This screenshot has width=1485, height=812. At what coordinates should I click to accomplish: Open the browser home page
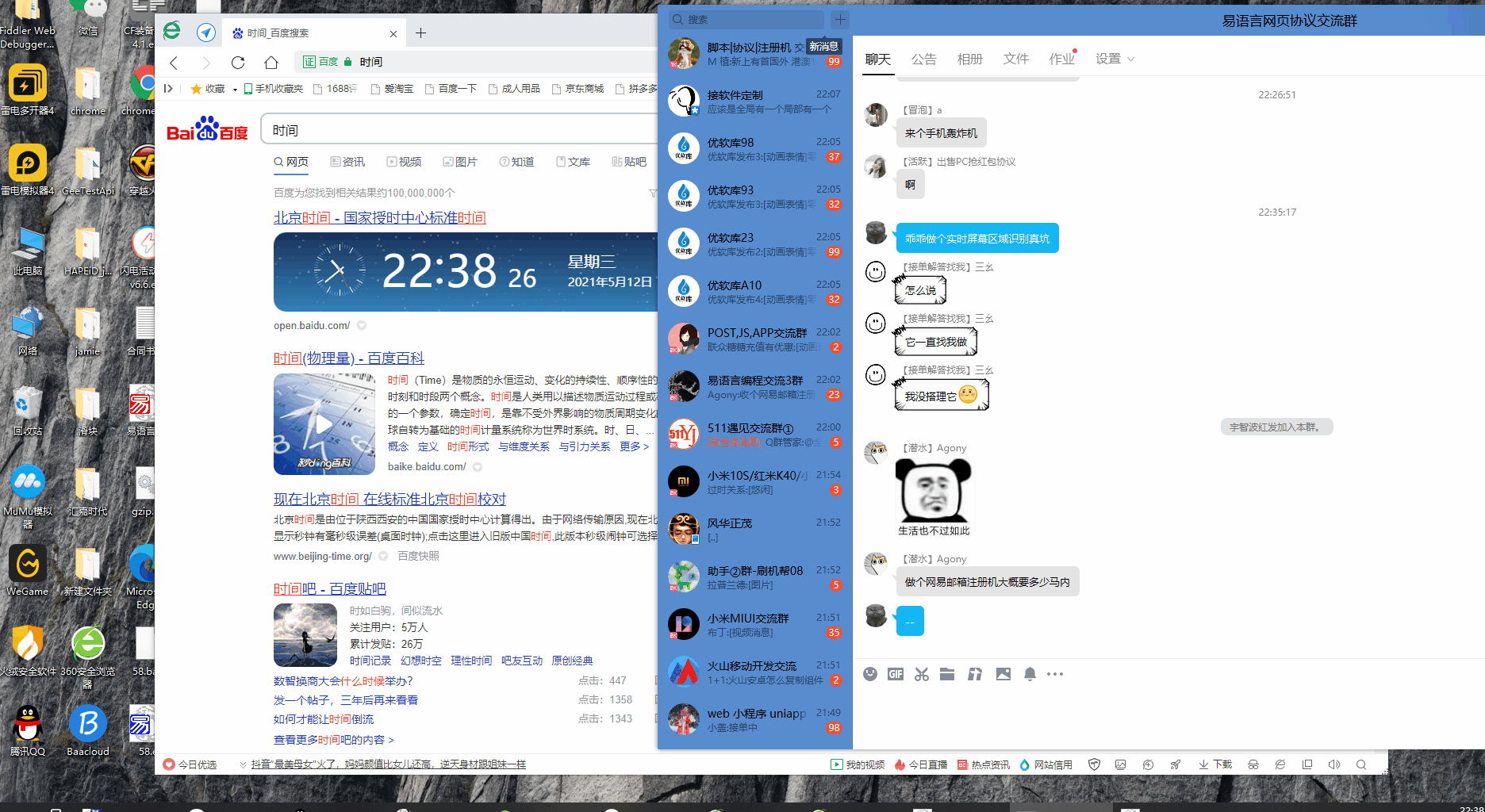[271, 63]
